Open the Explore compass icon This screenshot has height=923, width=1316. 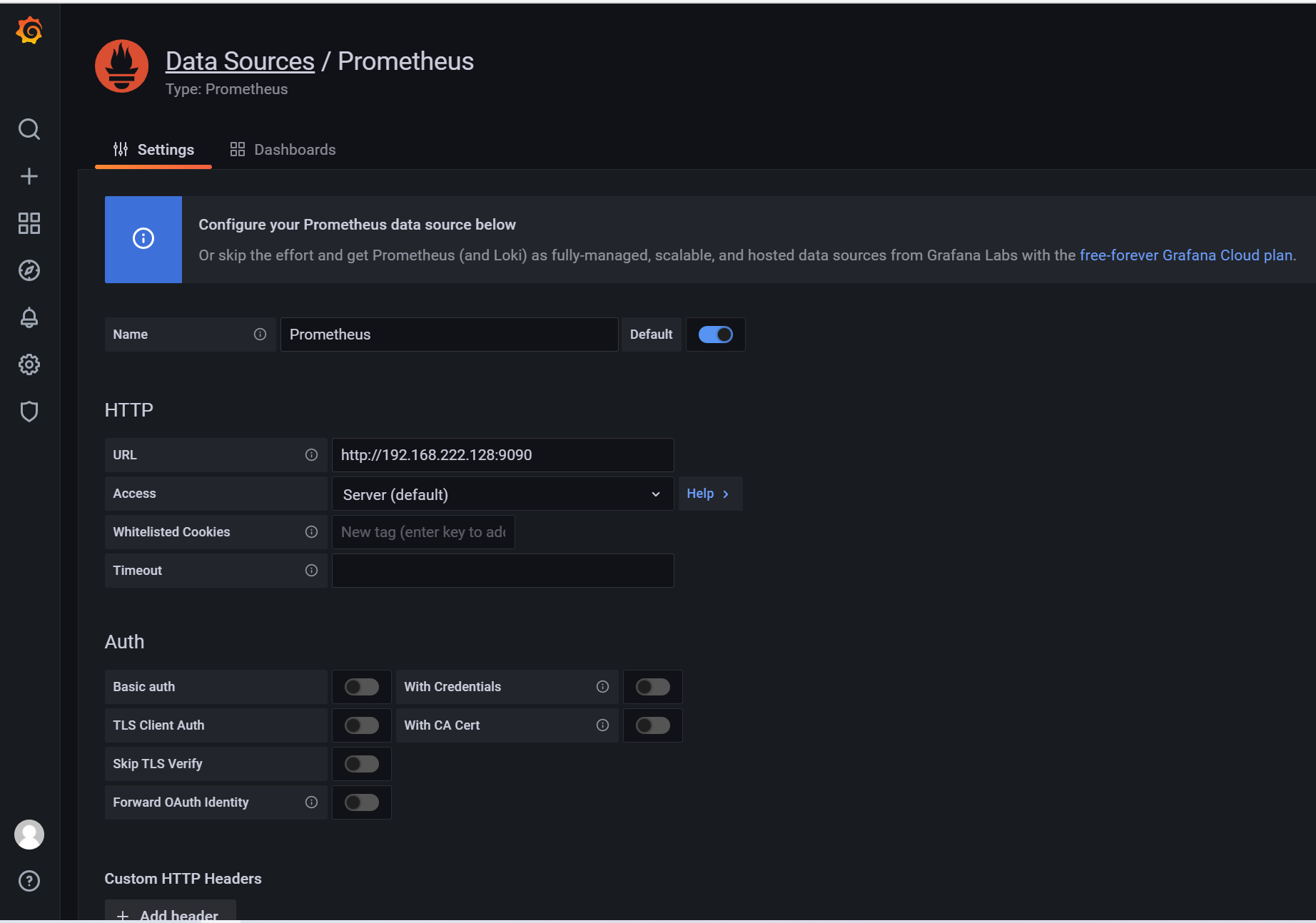coord(29,270)
